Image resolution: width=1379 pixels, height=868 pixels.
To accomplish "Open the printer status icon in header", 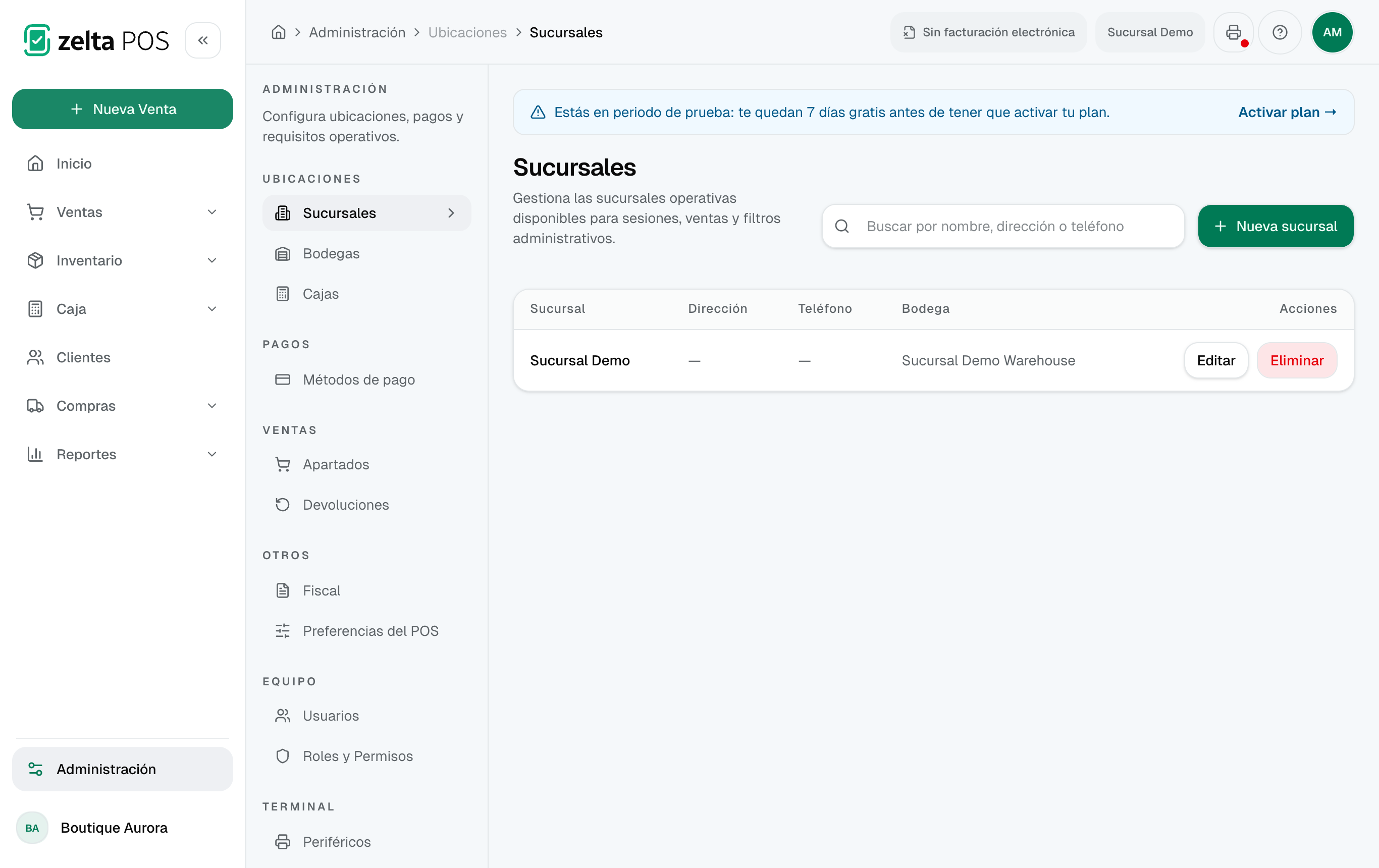I will (1234, 32).
